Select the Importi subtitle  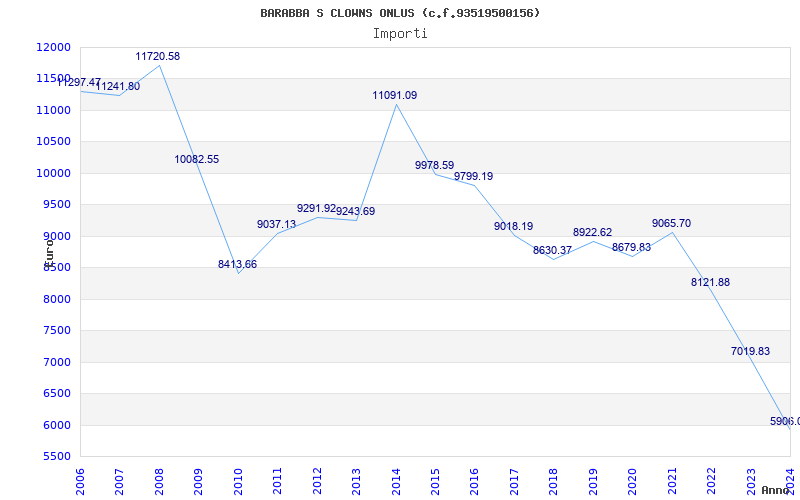pyautogui.click(x=400, y=34)
